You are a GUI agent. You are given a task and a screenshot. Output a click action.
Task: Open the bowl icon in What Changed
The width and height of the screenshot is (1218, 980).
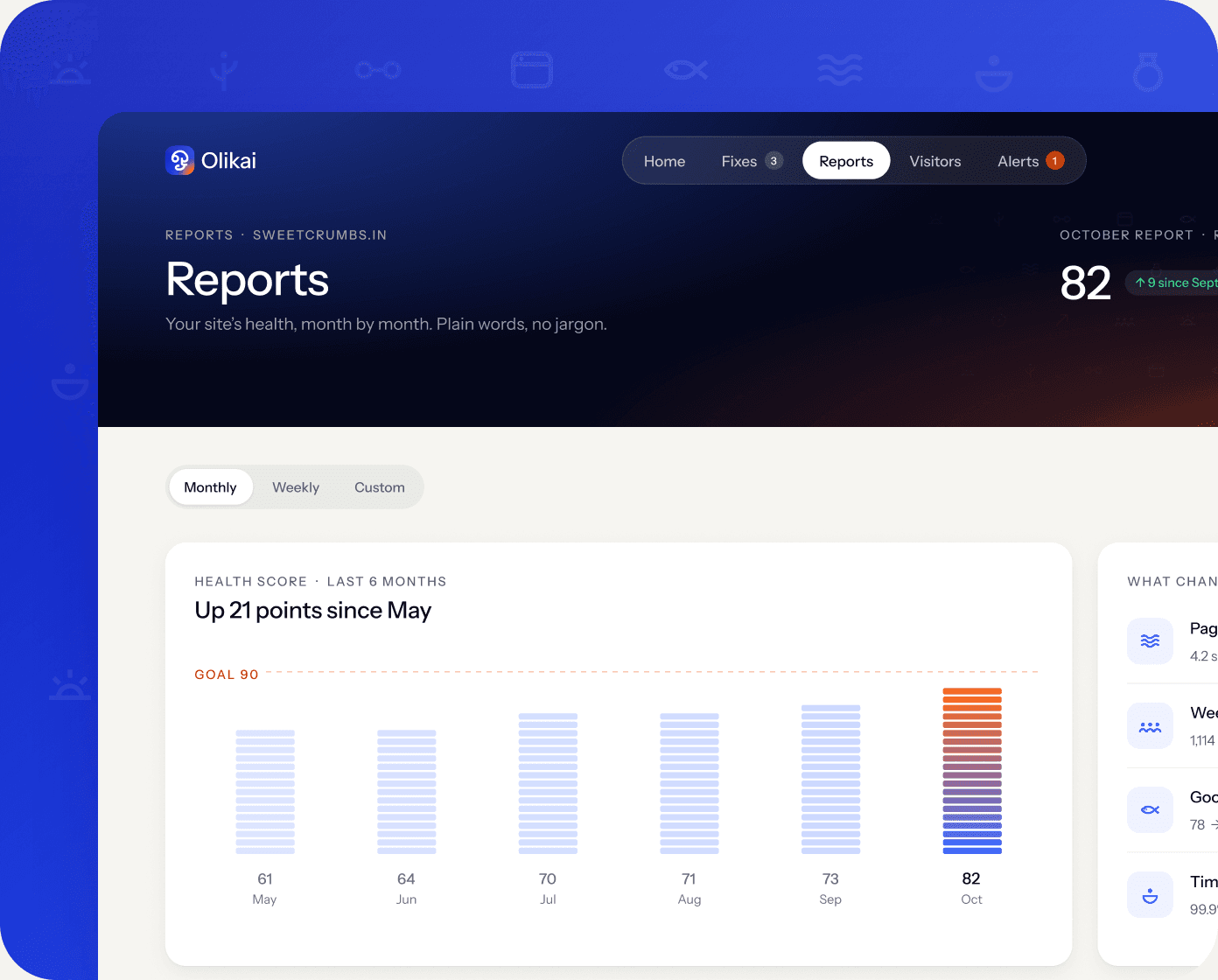point(1150,895)
